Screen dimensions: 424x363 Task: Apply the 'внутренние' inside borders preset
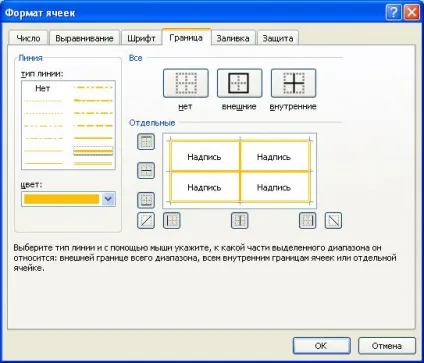(x=293, y=83)
